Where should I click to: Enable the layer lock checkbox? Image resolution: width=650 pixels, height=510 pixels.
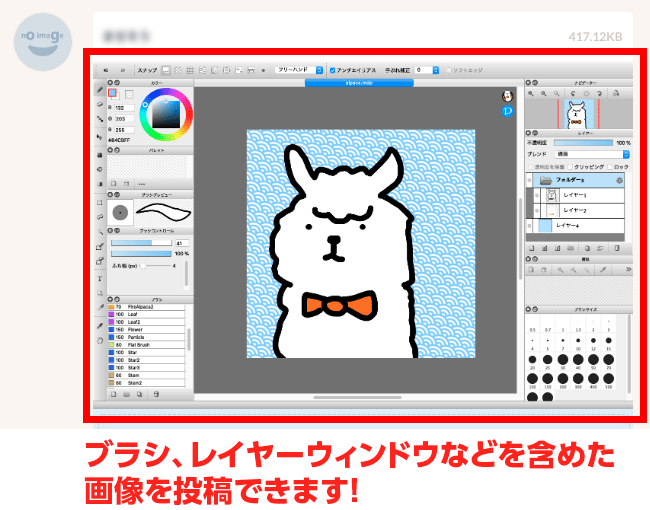point(610,167)
